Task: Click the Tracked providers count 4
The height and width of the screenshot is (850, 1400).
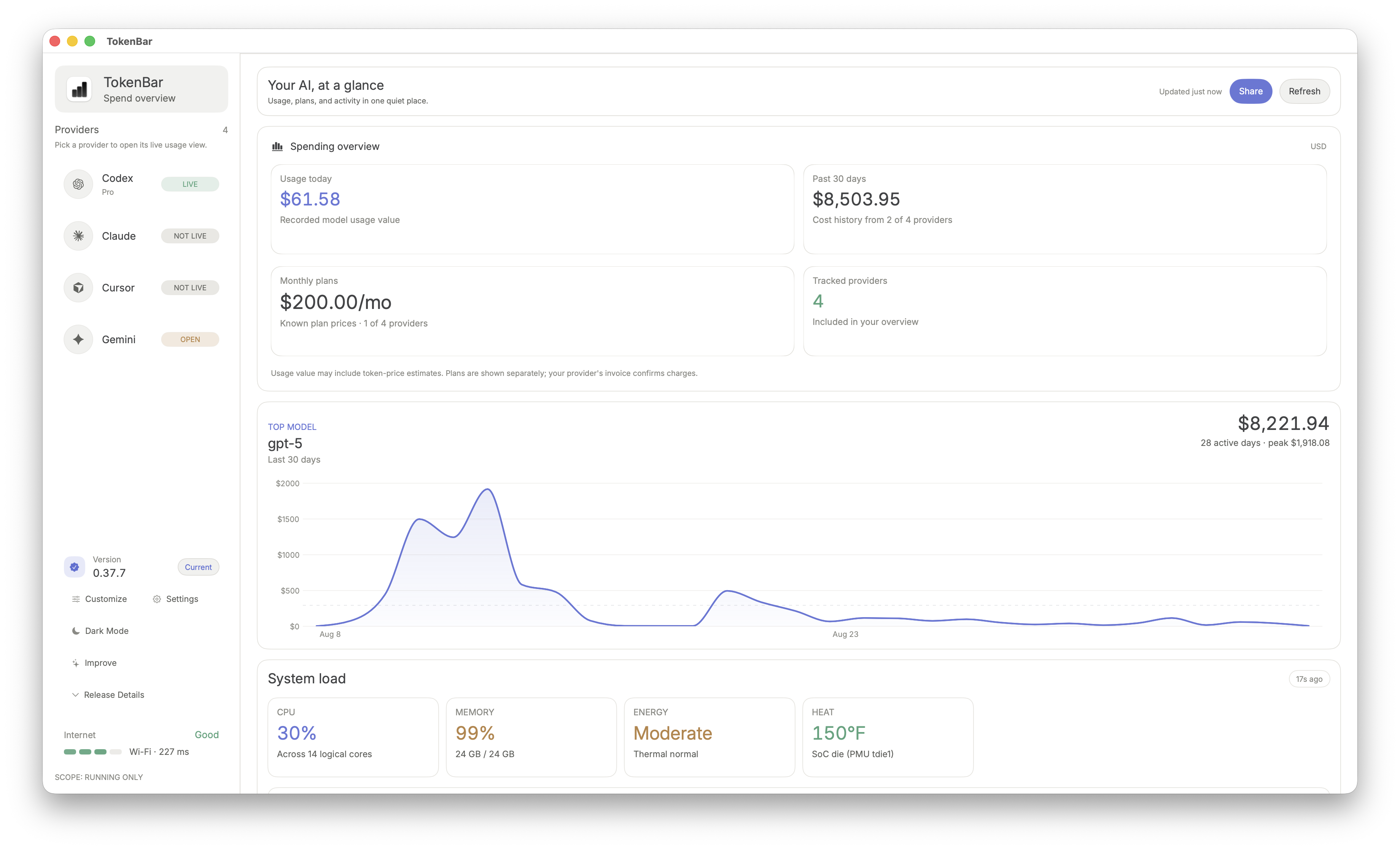Action: 818,301
